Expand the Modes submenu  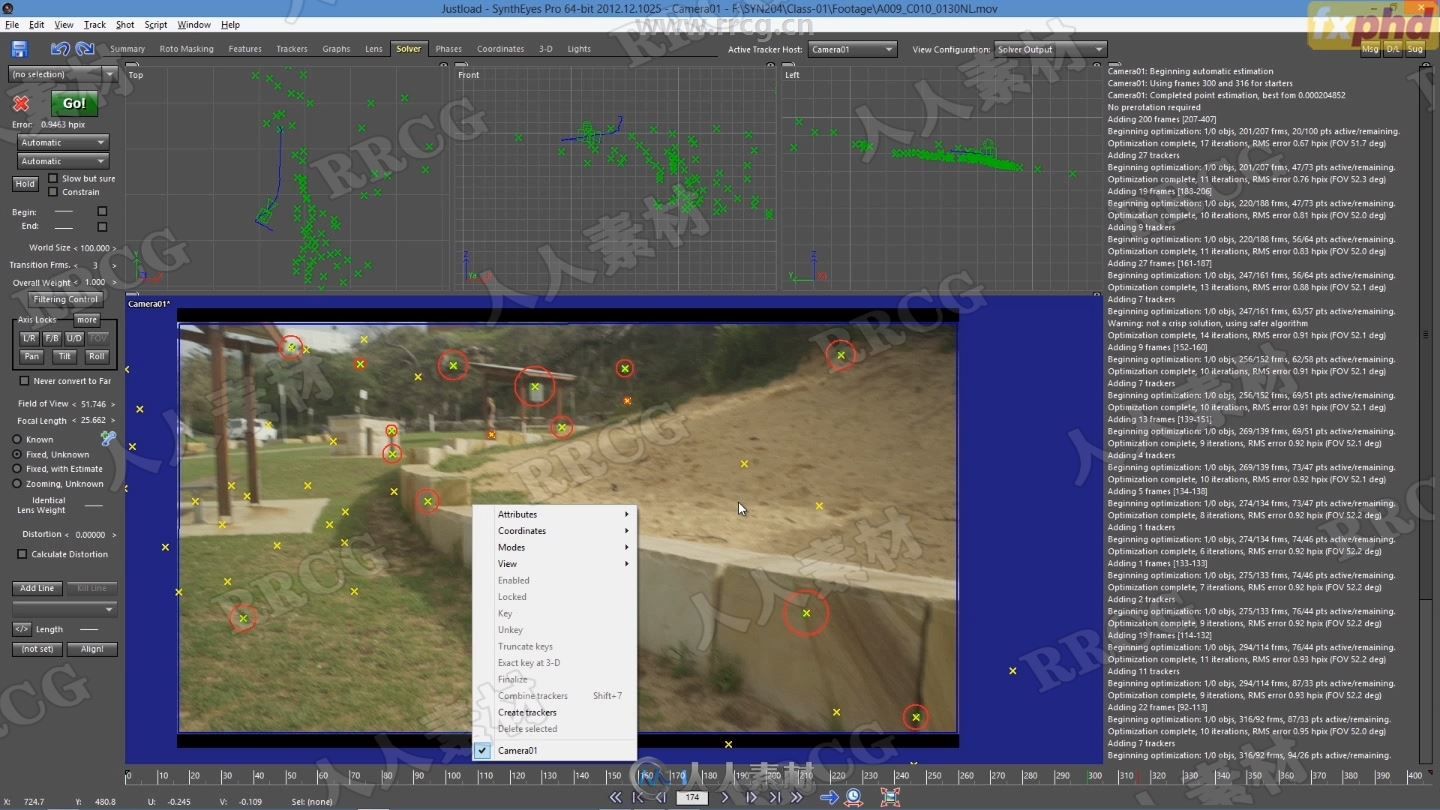[555, 547]
